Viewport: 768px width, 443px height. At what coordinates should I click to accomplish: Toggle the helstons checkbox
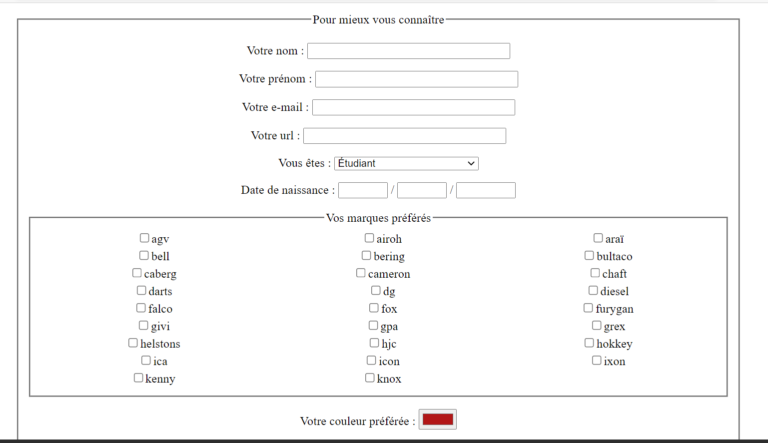[x=133, y=343]
